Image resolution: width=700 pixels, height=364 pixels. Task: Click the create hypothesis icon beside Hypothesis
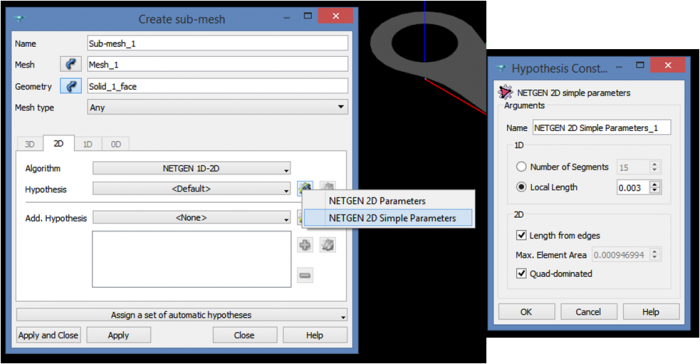pyautogui.click(x=305, y=188)
